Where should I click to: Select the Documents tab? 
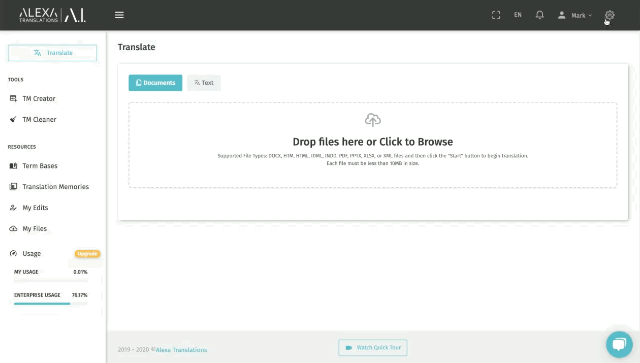point(156,83)
